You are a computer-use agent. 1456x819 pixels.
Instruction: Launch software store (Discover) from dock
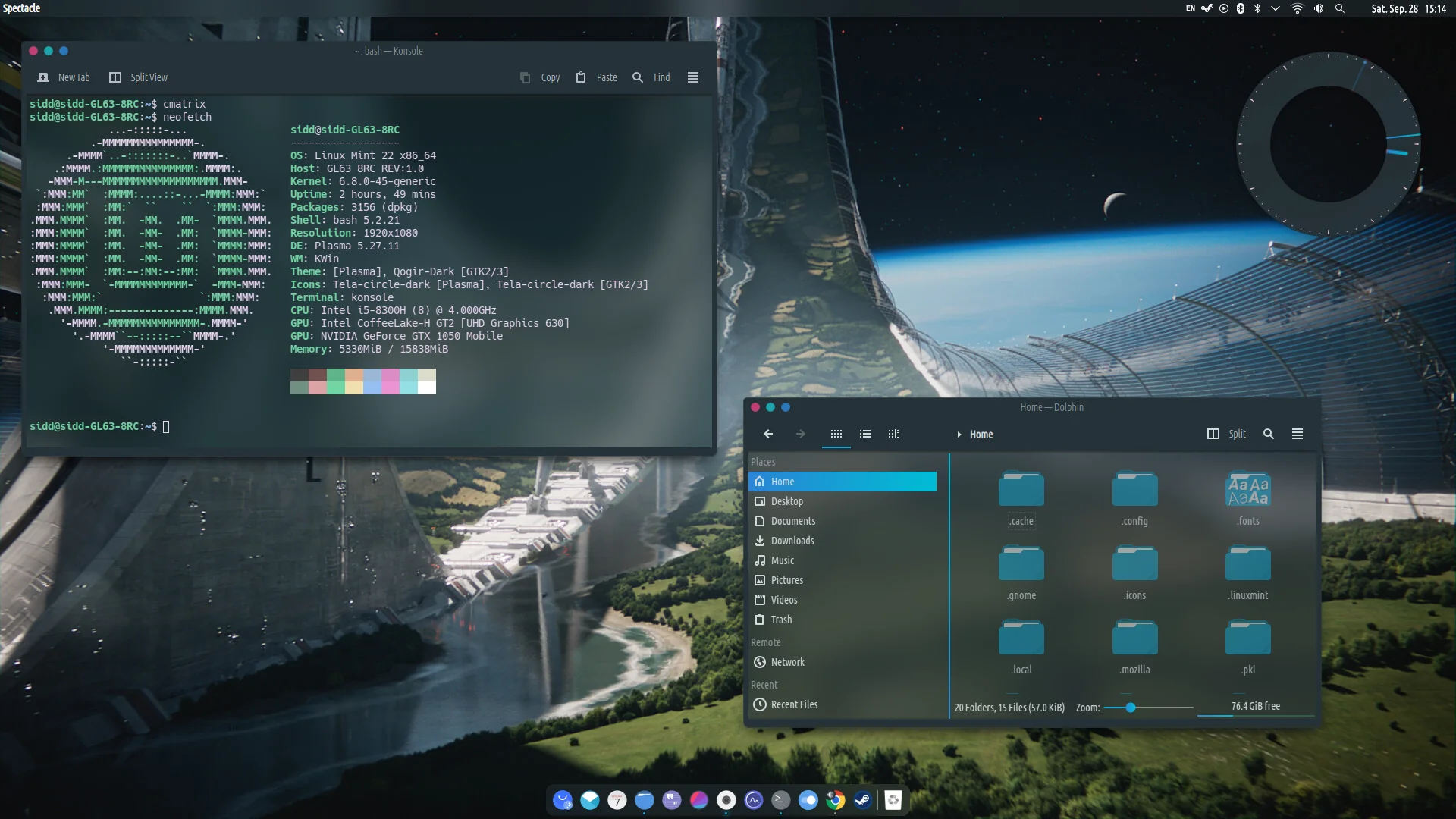tap(563, 800)
